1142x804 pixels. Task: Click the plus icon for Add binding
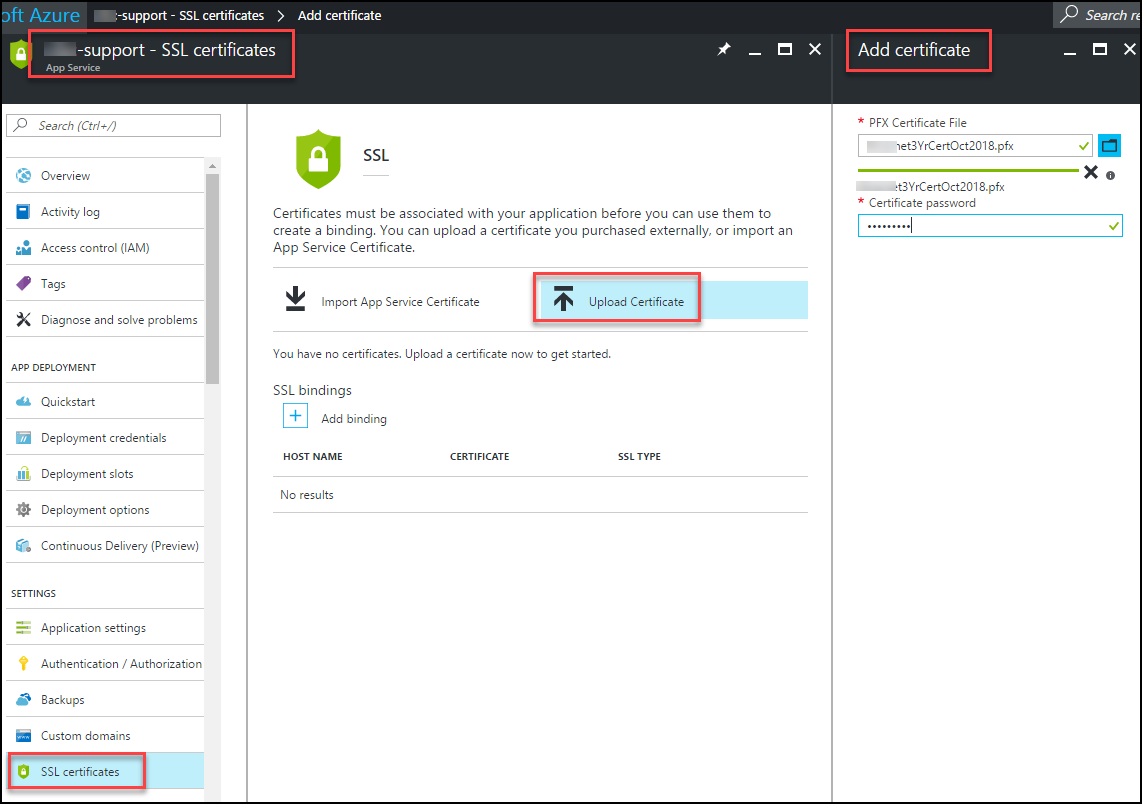295,416
